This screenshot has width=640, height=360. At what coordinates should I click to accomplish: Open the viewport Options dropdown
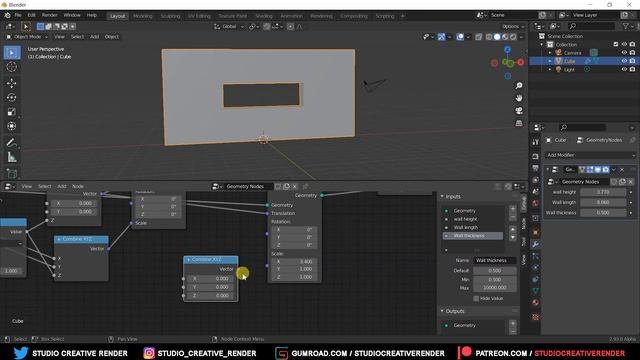[513, 27]
